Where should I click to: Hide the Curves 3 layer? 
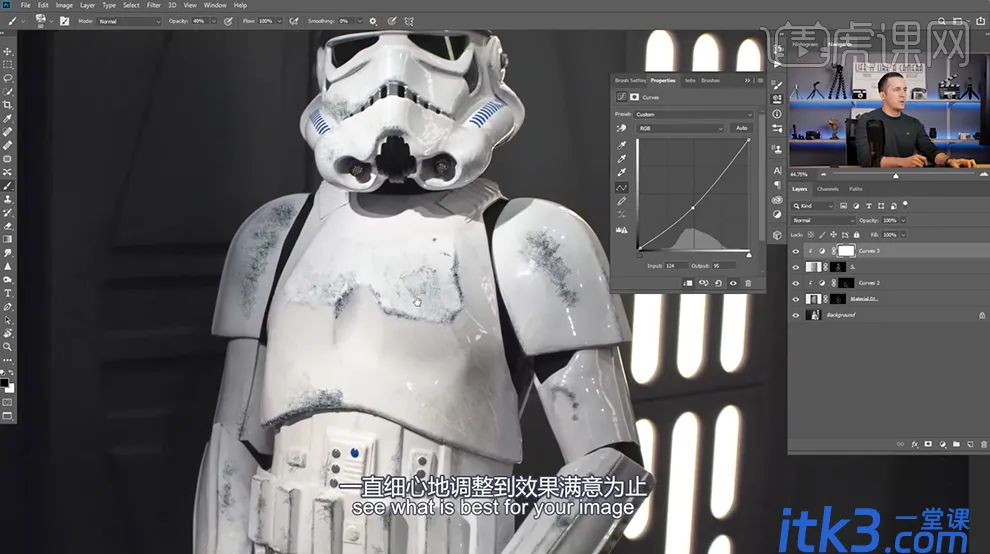pos(796,251)
